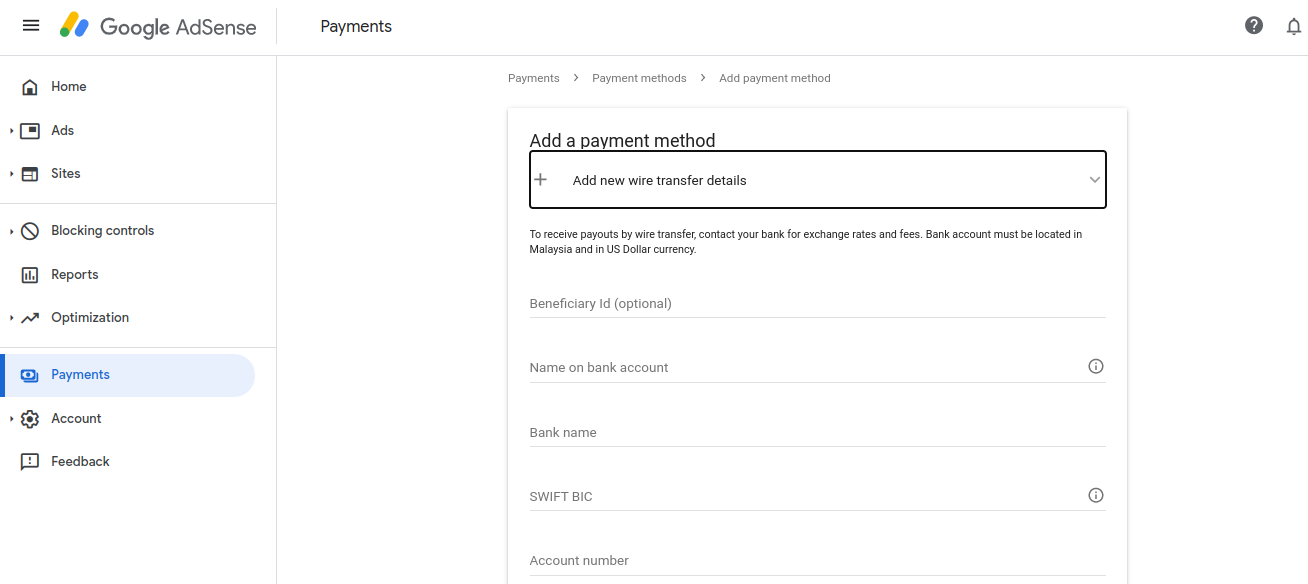Open the Help question mark icon
The width and height of the screenshot is (1308, 584).
[1254, 26]
